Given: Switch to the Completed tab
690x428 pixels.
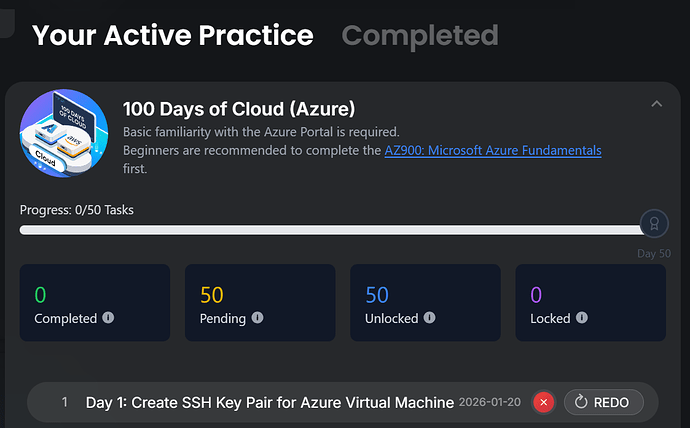Looking at the screenshot, I should 419,36.
